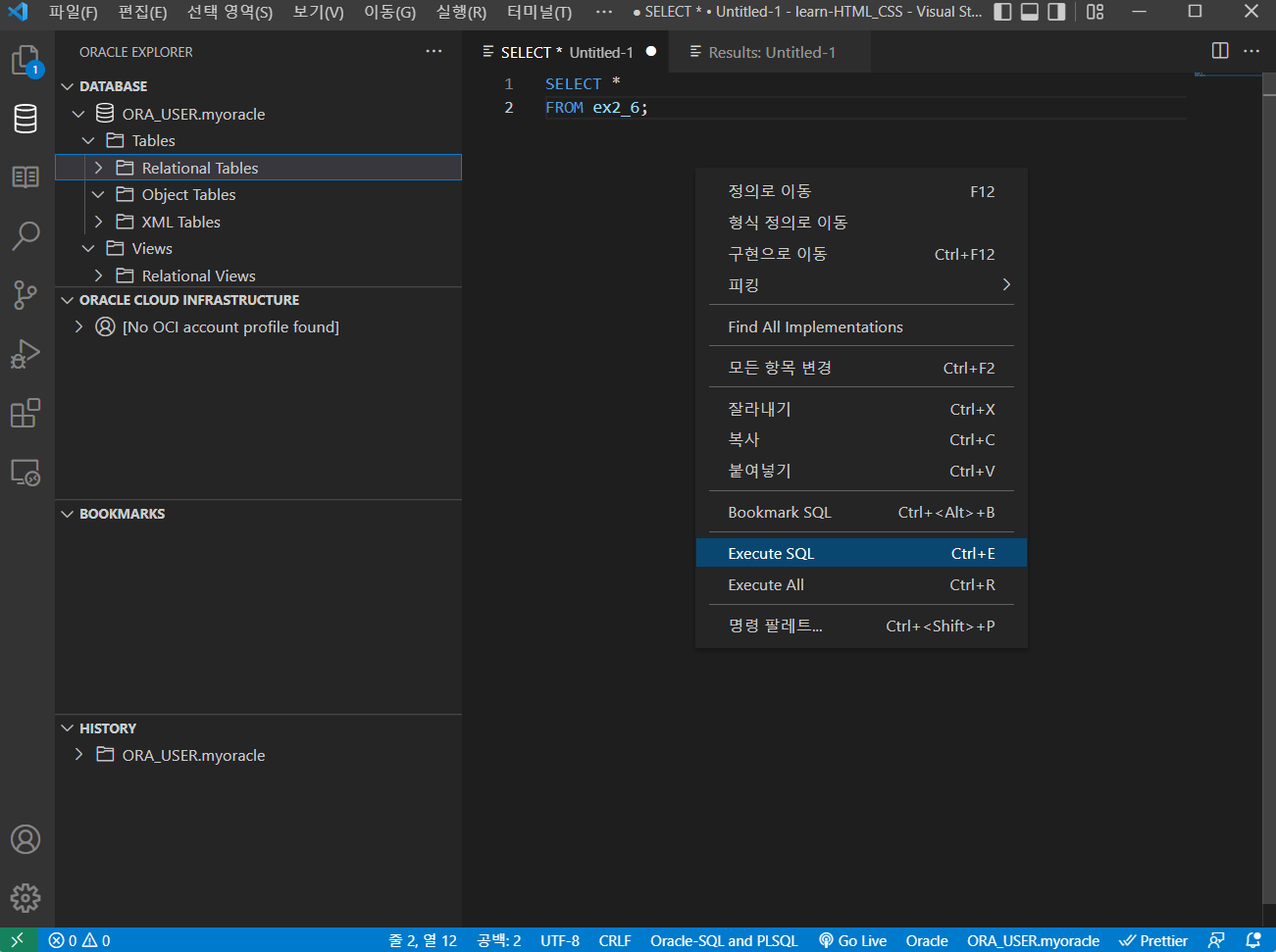The image size is (1276, 952).
Task: Collapse Object Tables node
Action: pyautogui.click(x=98, y=194)
